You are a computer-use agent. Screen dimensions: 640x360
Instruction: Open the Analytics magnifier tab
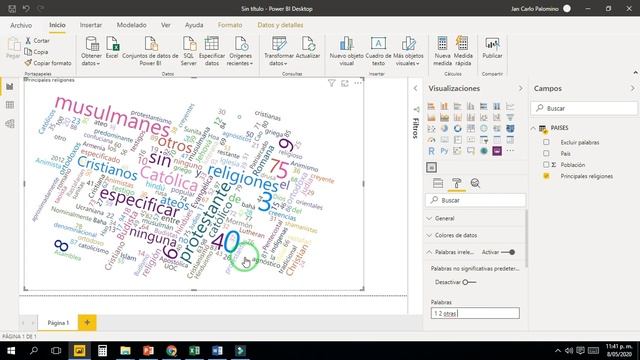coord(475,183)
